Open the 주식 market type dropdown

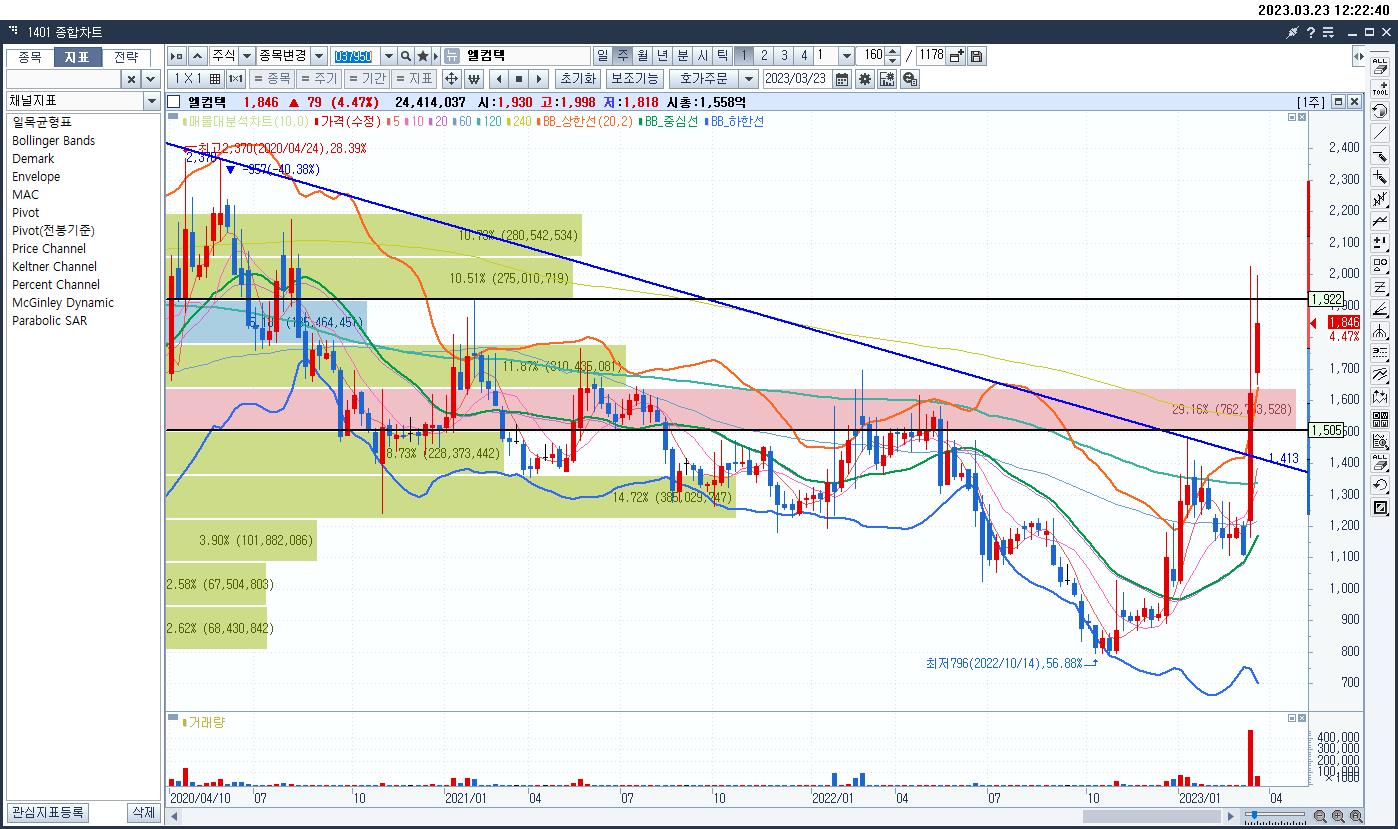246,56
